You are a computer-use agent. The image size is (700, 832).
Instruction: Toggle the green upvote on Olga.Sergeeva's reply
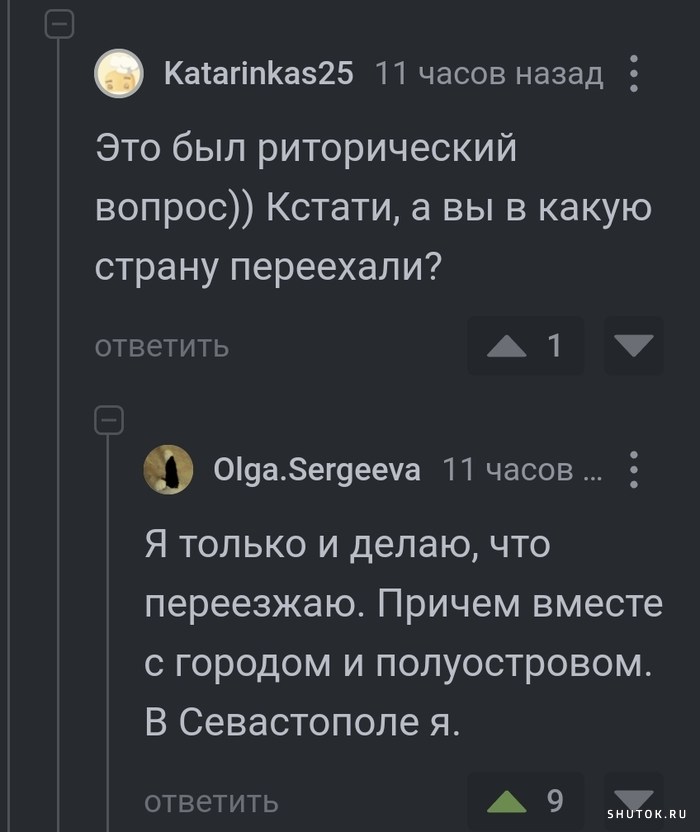pyautogui.click(x=507, y=801)
